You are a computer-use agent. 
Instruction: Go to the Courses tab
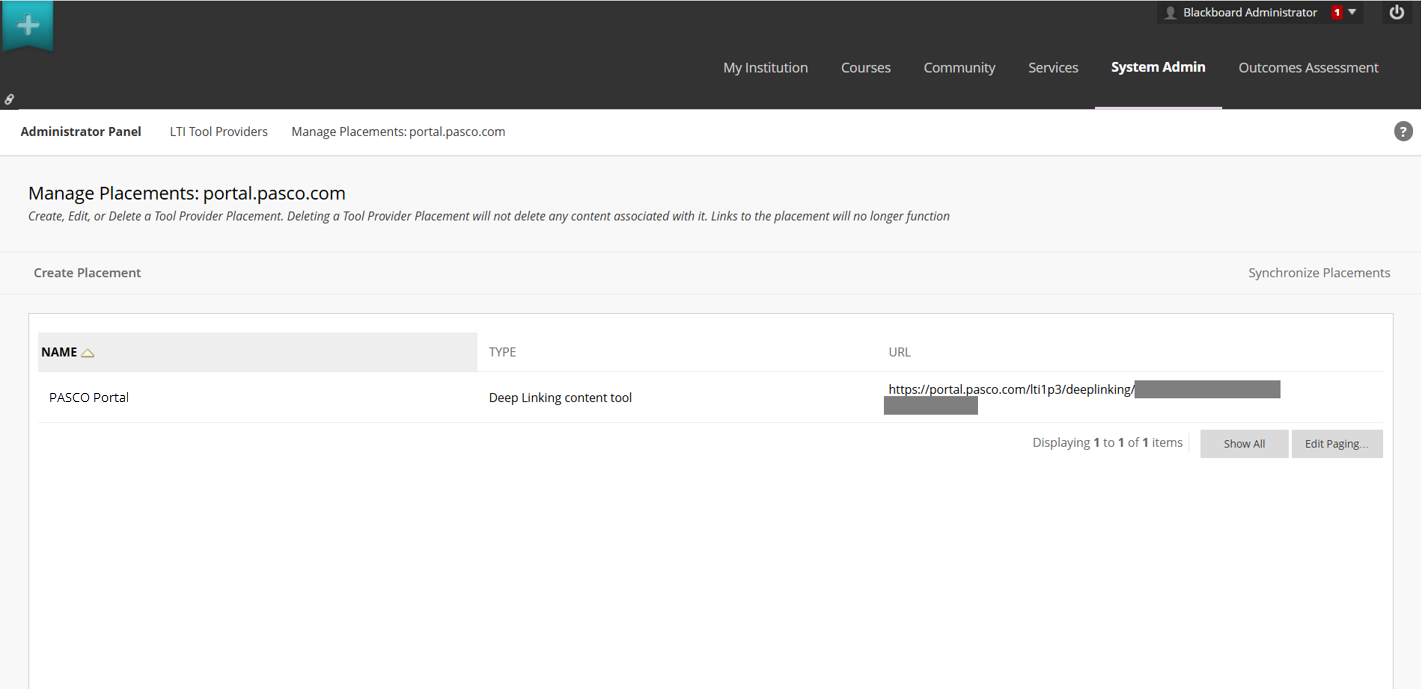[x=866, y=68]
